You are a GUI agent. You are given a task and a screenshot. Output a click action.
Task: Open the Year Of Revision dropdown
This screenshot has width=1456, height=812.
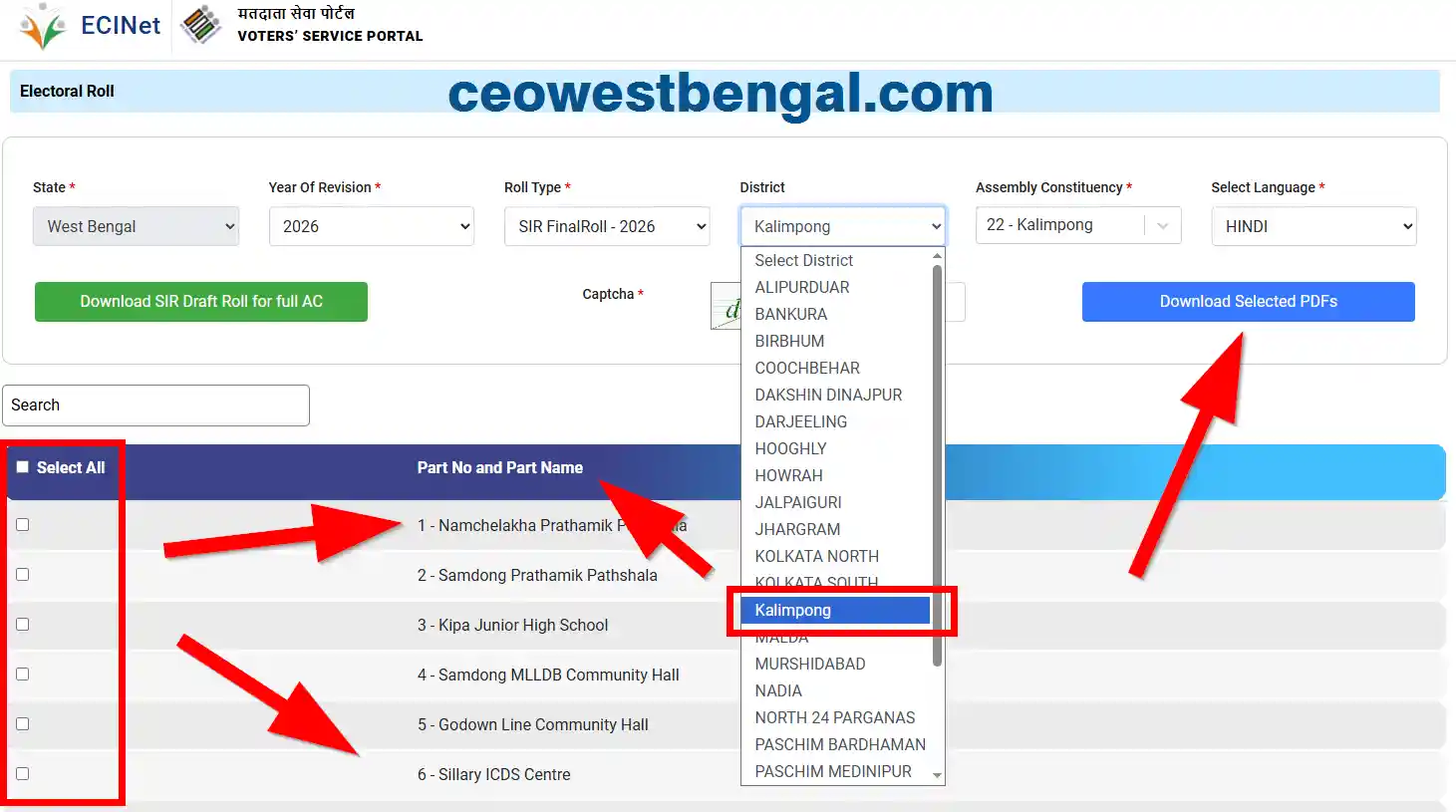tap(371, 226)
